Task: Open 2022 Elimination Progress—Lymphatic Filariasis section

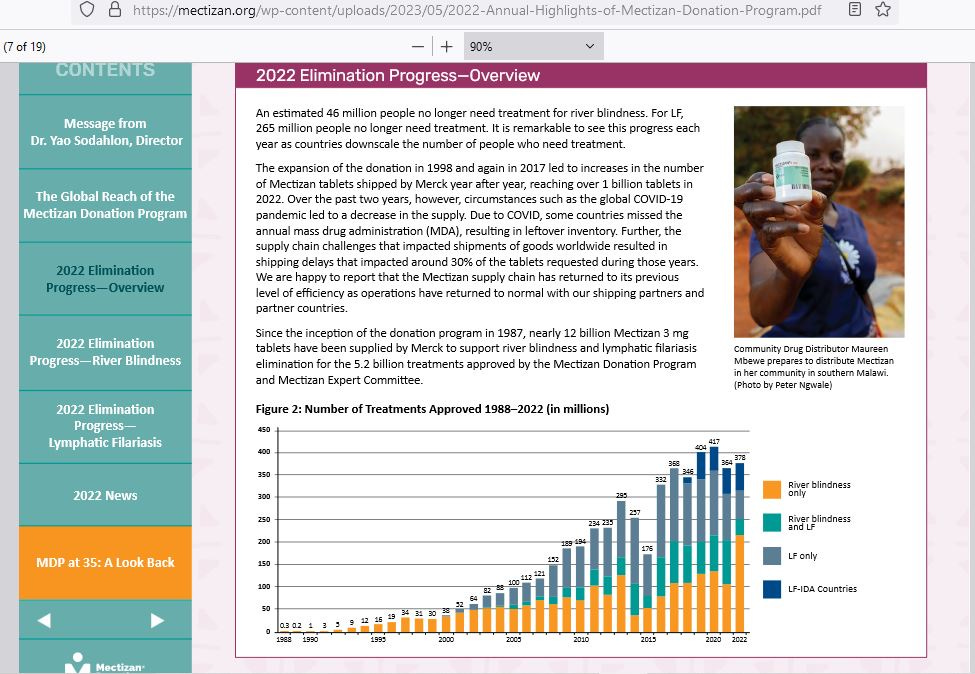Action: coord(105,426)
